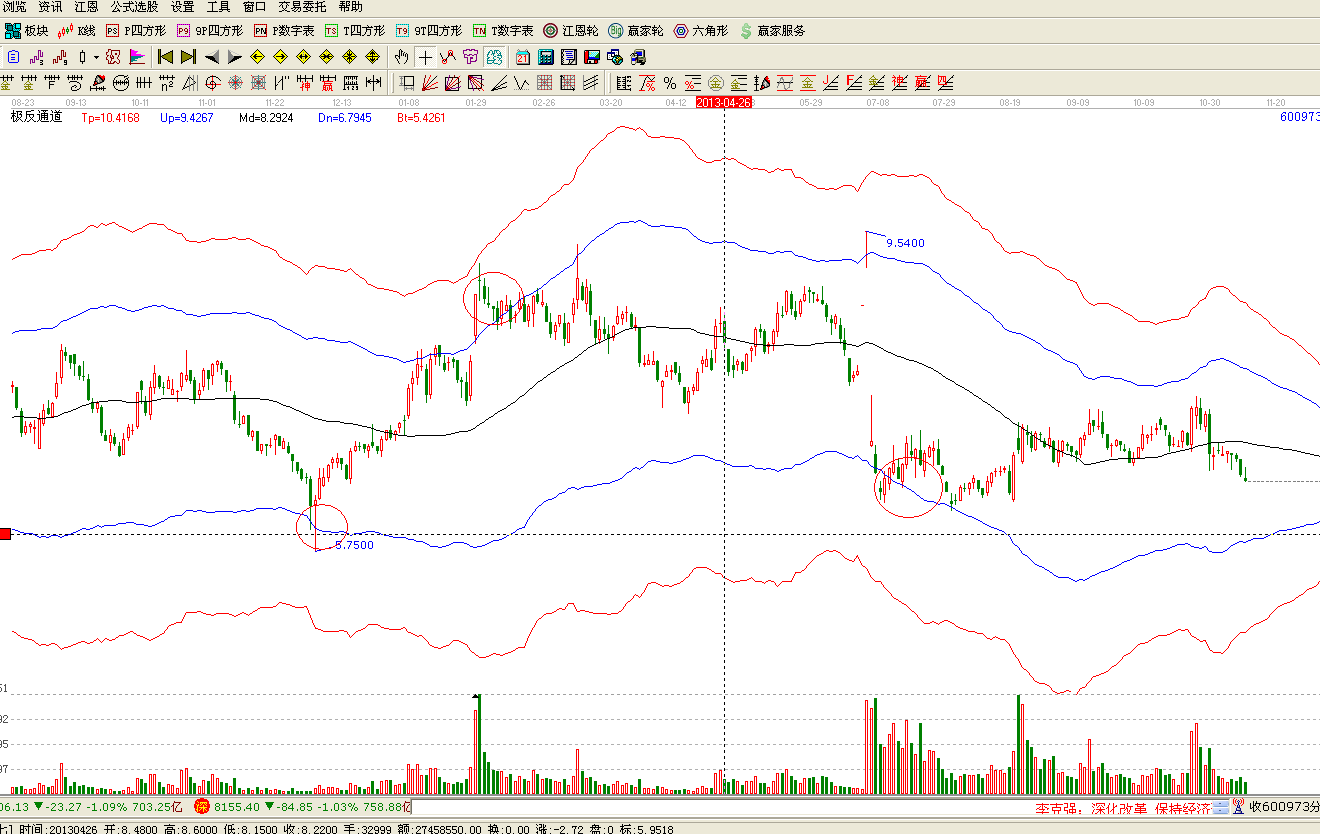Click the red 2013-04-26 date marker
The width and height of the screenshot is (1320, 834).
click(723, 102)
